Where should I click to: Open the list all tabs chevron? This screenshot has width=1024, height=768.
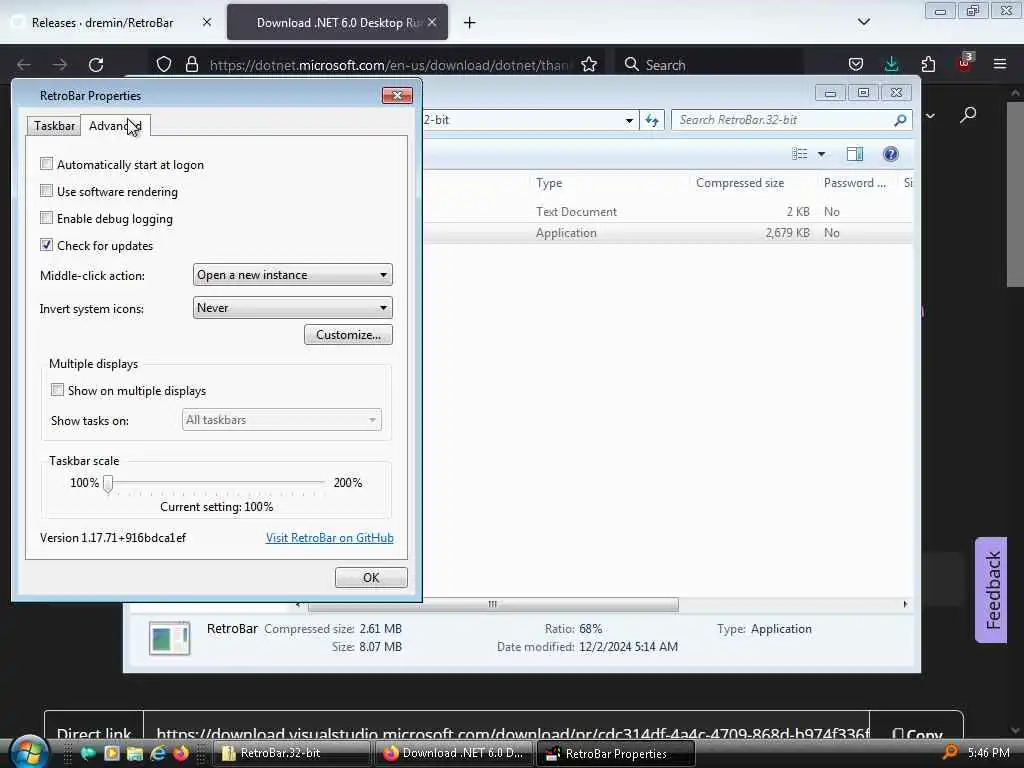pos(863,22)
